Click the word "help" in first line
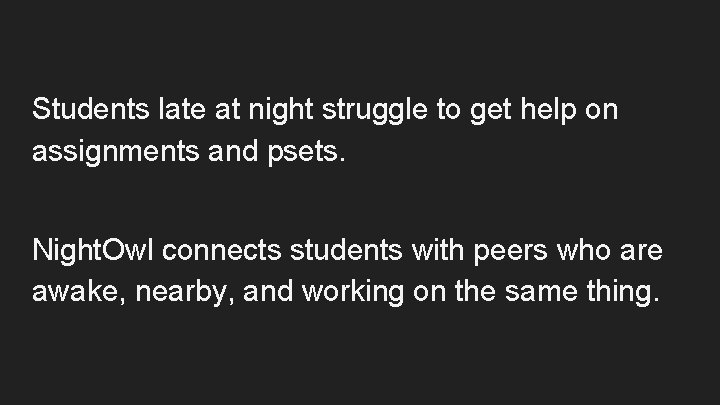 548,111
